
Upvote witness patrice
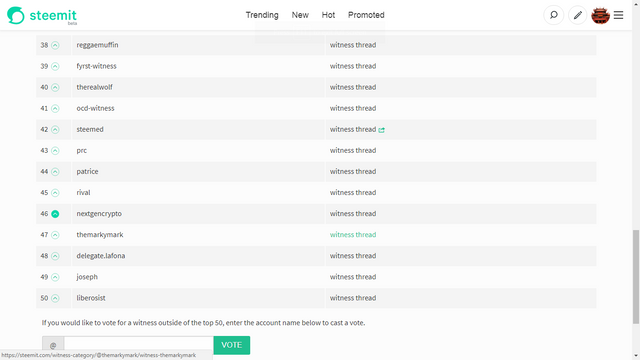[x=55, y=172]
